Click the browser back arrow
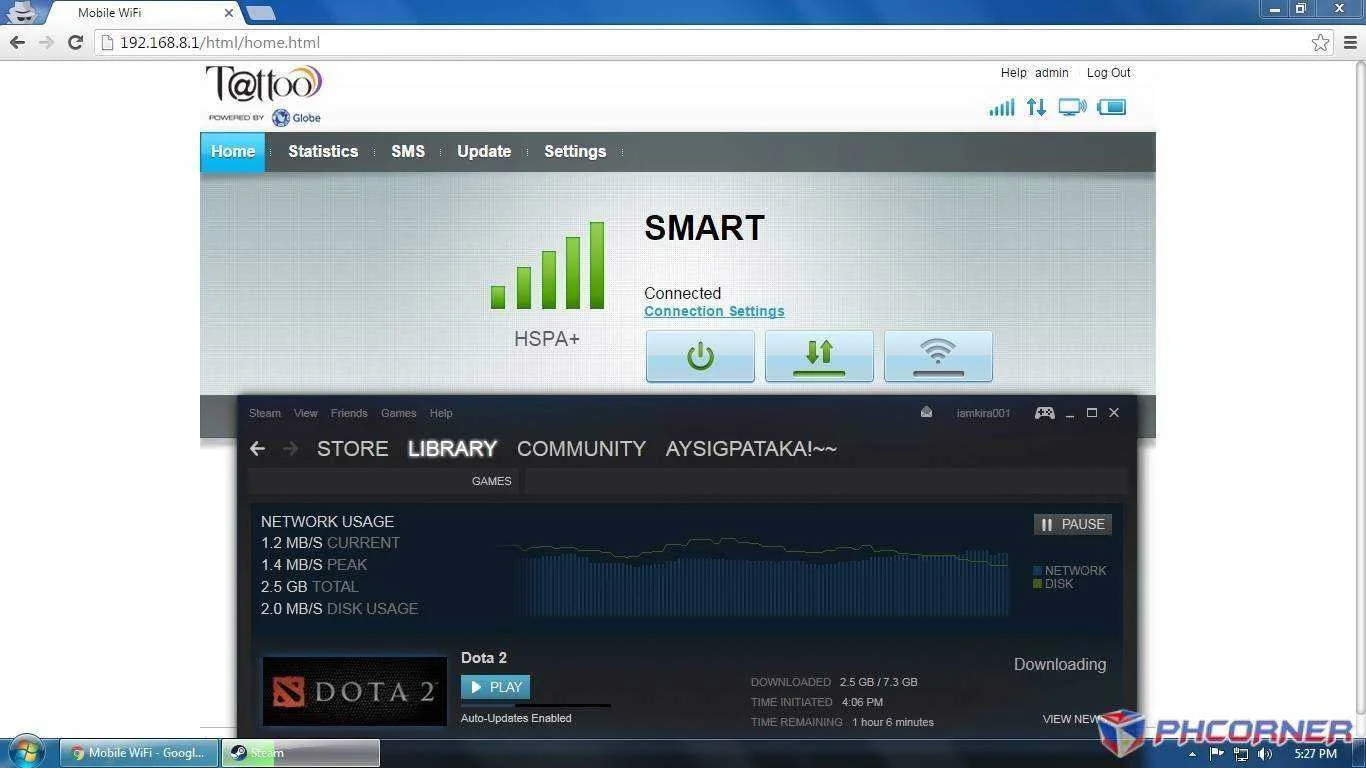Viewport: 1366px width, 768px height. 17,42
